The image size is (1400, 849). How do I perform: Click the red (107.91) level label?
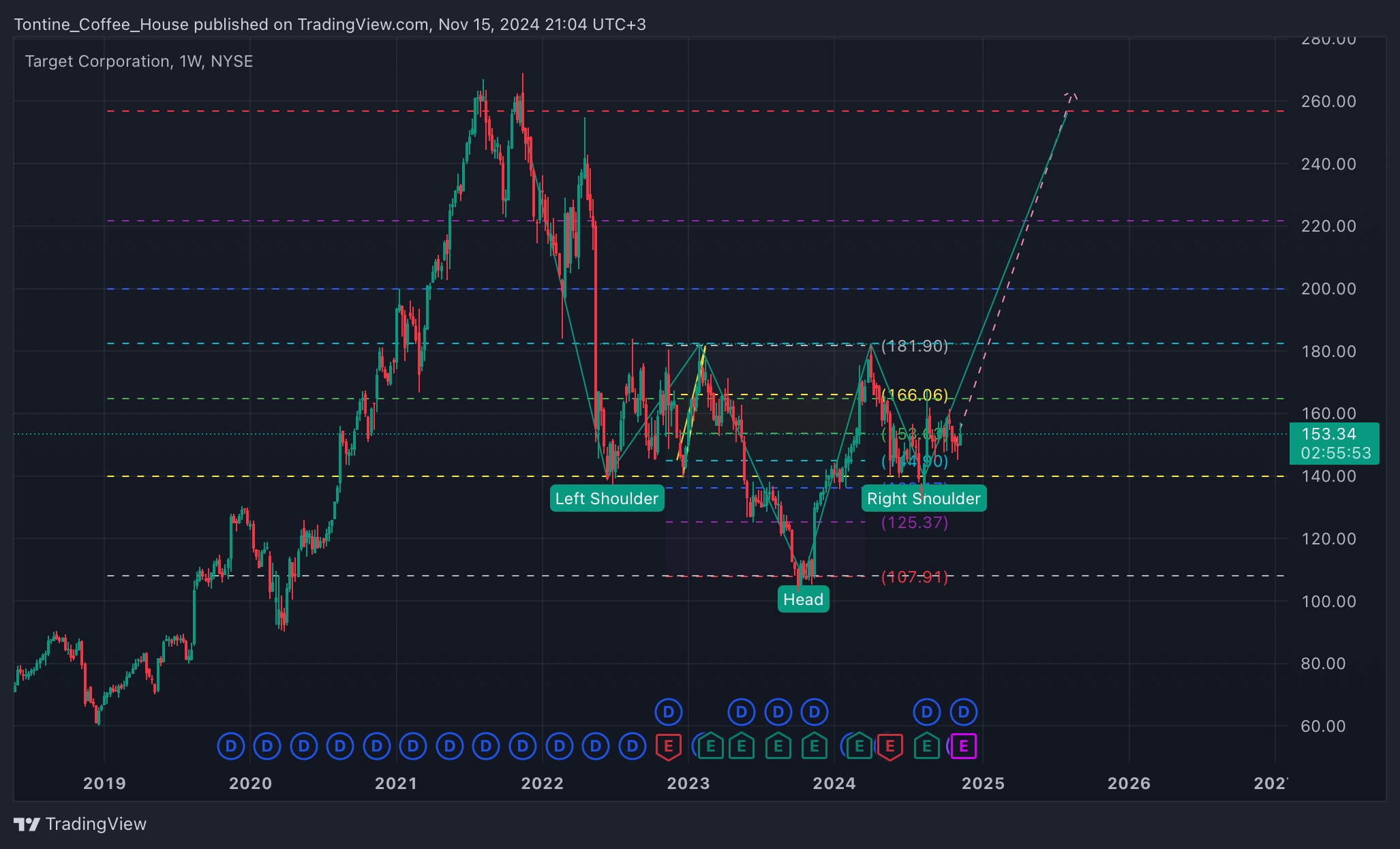(x=915, y=577)
